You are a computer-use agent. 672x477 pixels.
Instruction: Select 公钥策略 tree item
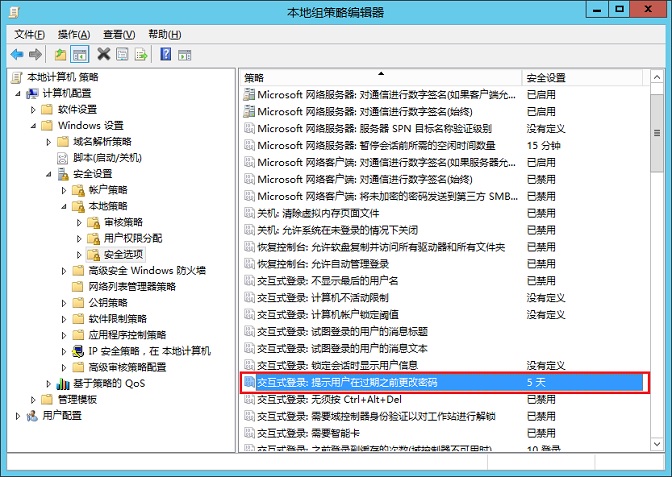coord(108,303)
